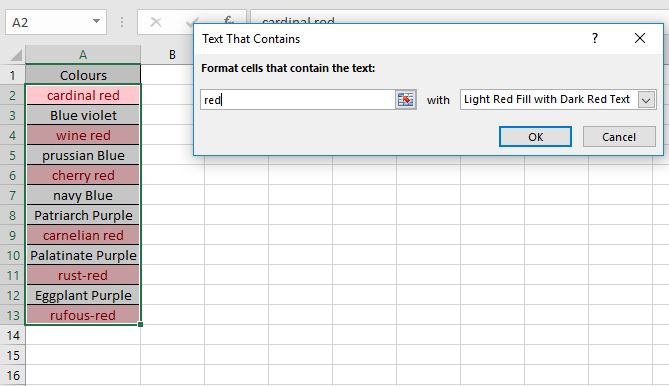Click the range selector icon beside text box
This screenshot has width=669, height=386.
coord(405,100)
